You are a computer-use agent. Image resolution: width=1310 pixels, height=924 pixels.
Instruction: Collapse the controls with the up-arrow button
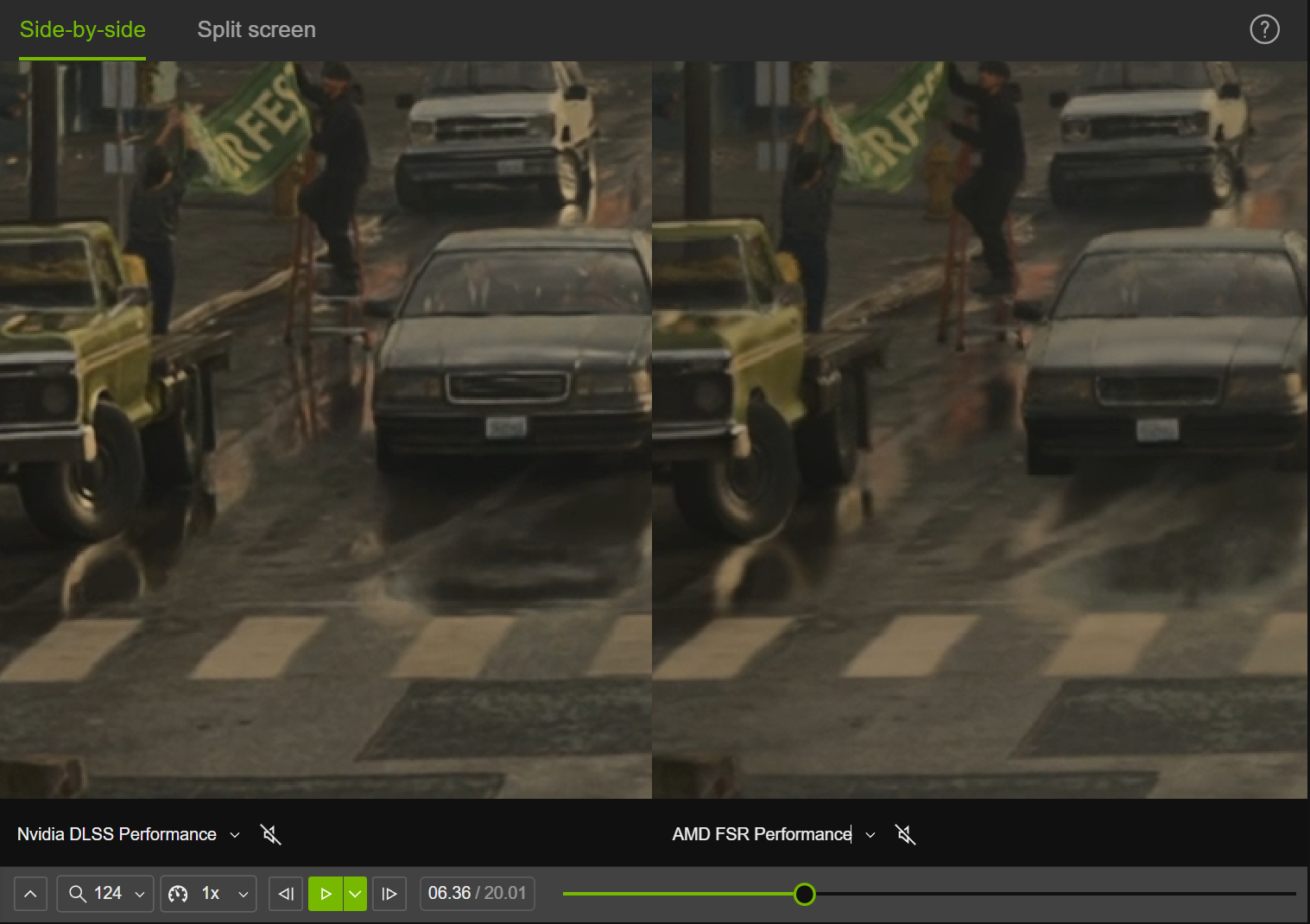[x=30, y=894]
